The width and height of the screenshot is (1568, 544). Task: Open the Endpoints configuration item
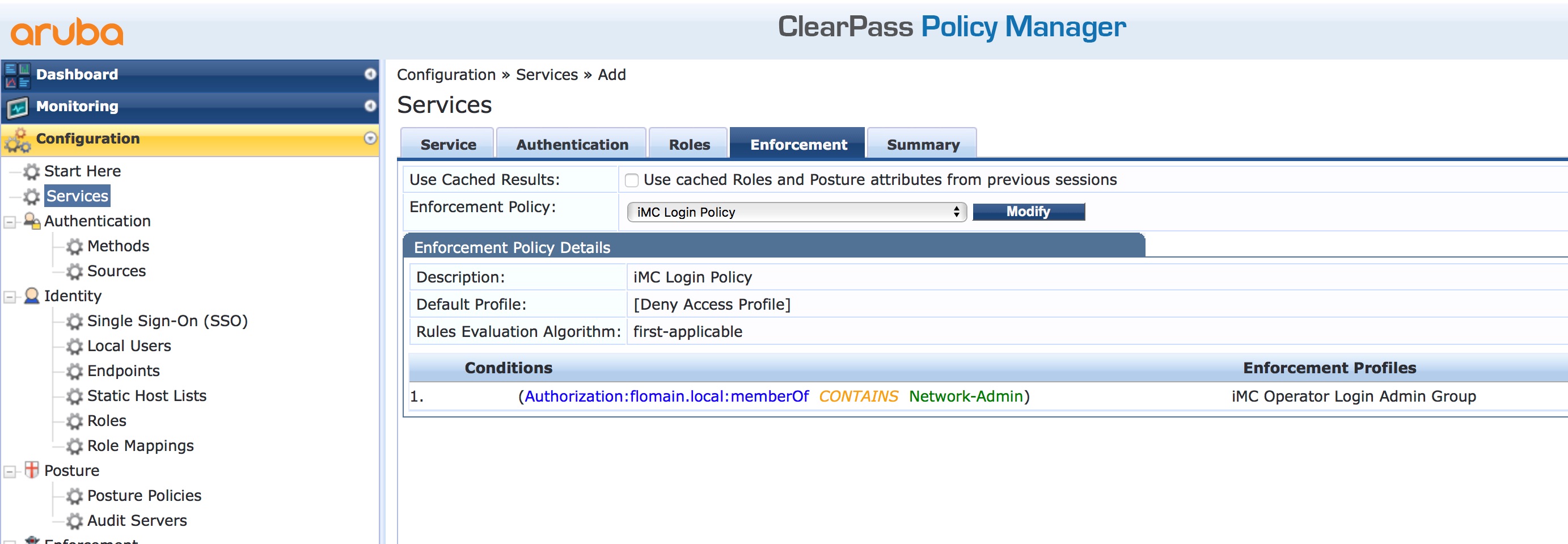124,370
